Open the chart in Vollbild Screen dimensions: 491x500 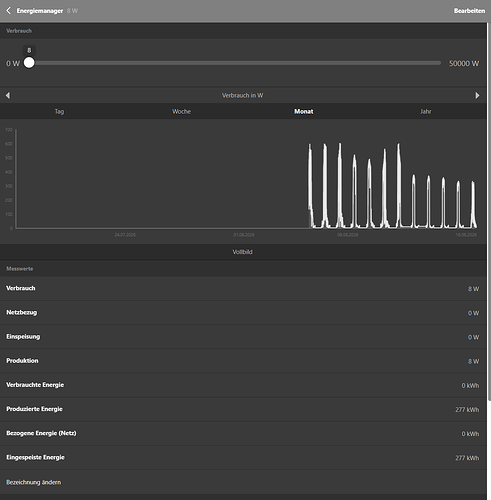243,252
